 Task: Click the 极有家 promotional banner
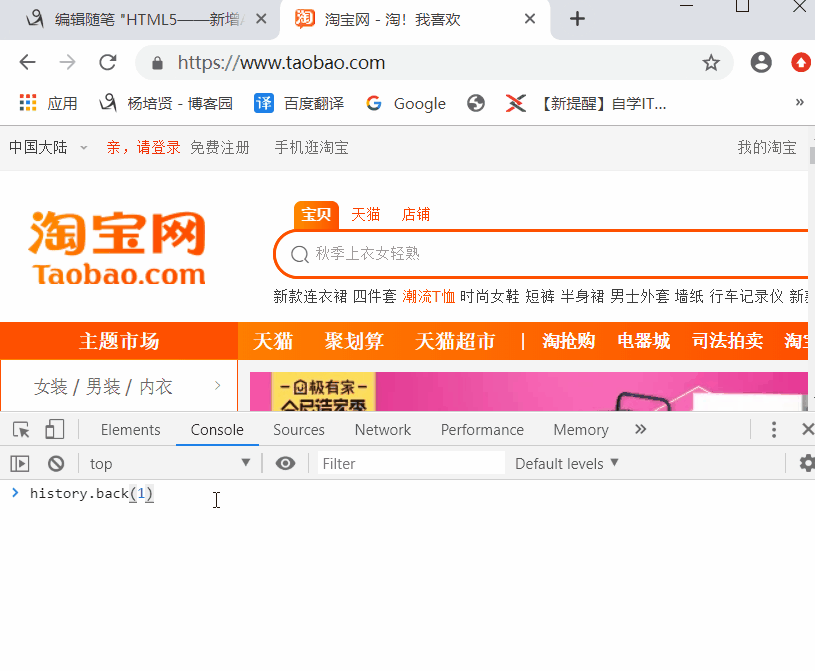pos(529,391)
